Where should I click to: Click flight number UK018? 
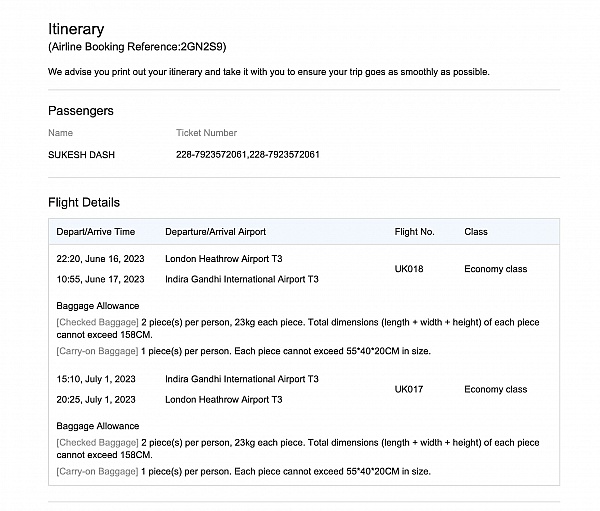[409, 269]
